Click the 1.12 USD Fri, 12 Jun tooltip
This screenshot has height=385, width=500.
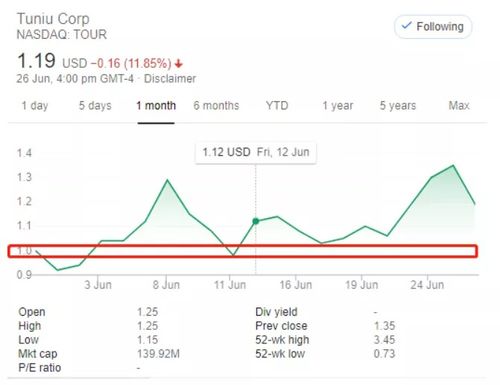pyautogui.click(x=256, y=153)
